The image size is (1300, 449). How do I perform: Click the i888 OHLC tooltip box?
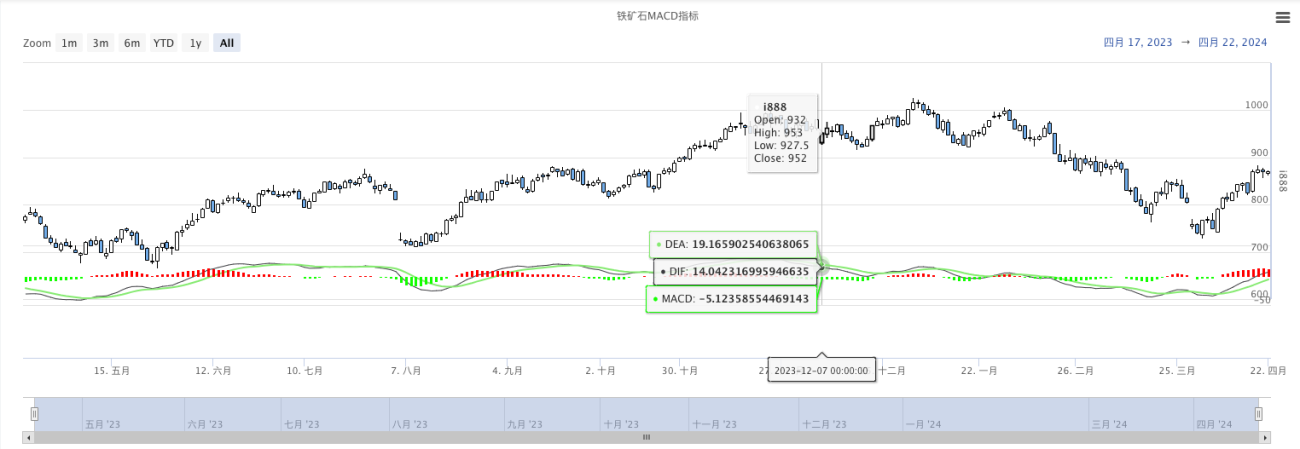coord(783,132)
